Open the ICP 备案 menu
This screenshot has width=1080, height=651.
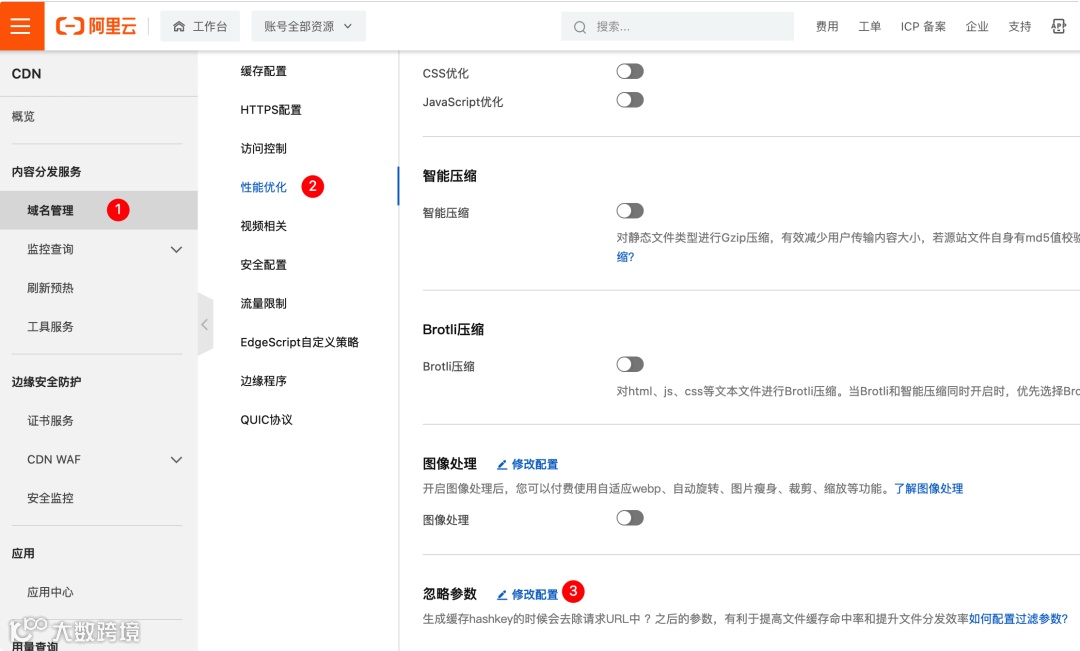(x=923, y=26)
